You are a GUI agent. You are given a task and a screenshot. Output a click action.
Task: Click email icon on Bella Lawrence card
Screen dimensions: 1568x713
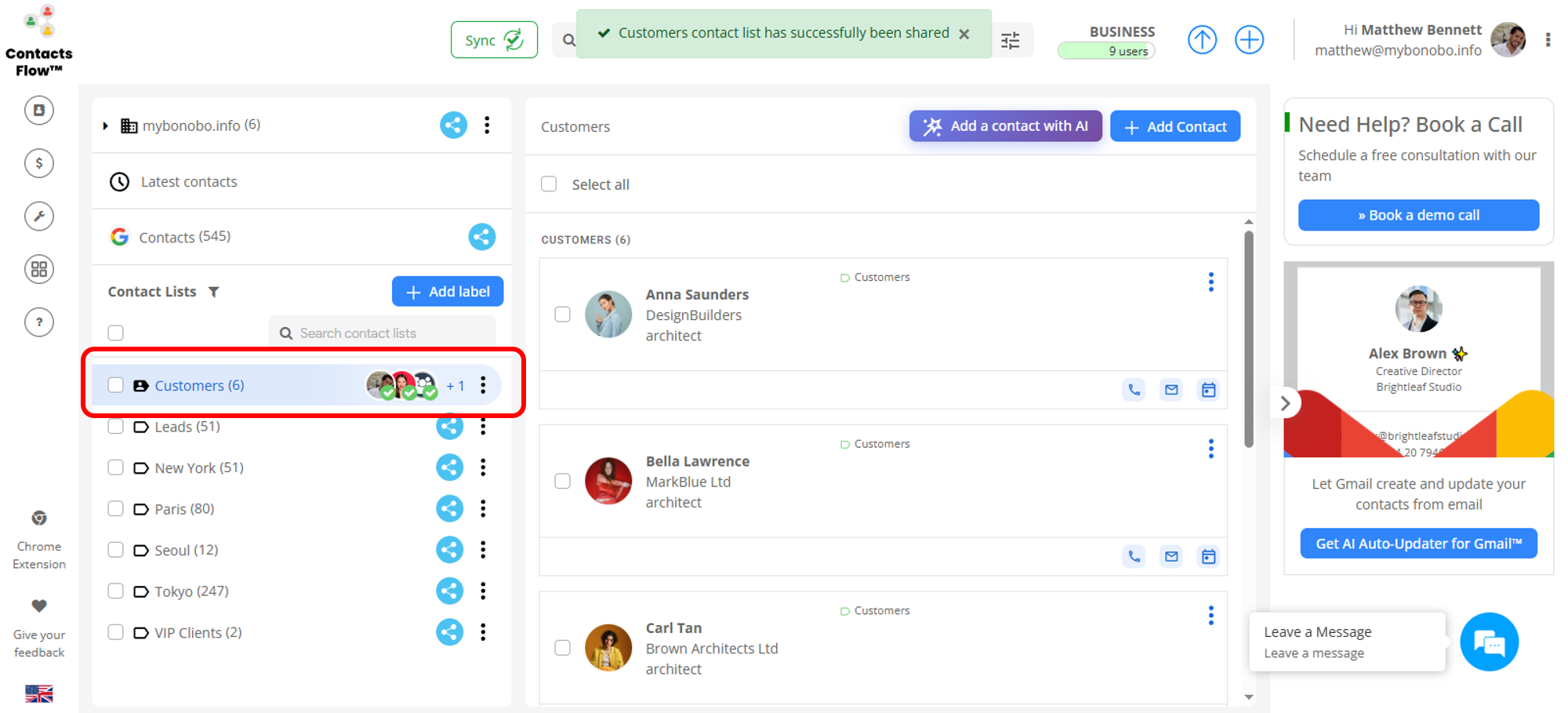[x=1171, y=557]
